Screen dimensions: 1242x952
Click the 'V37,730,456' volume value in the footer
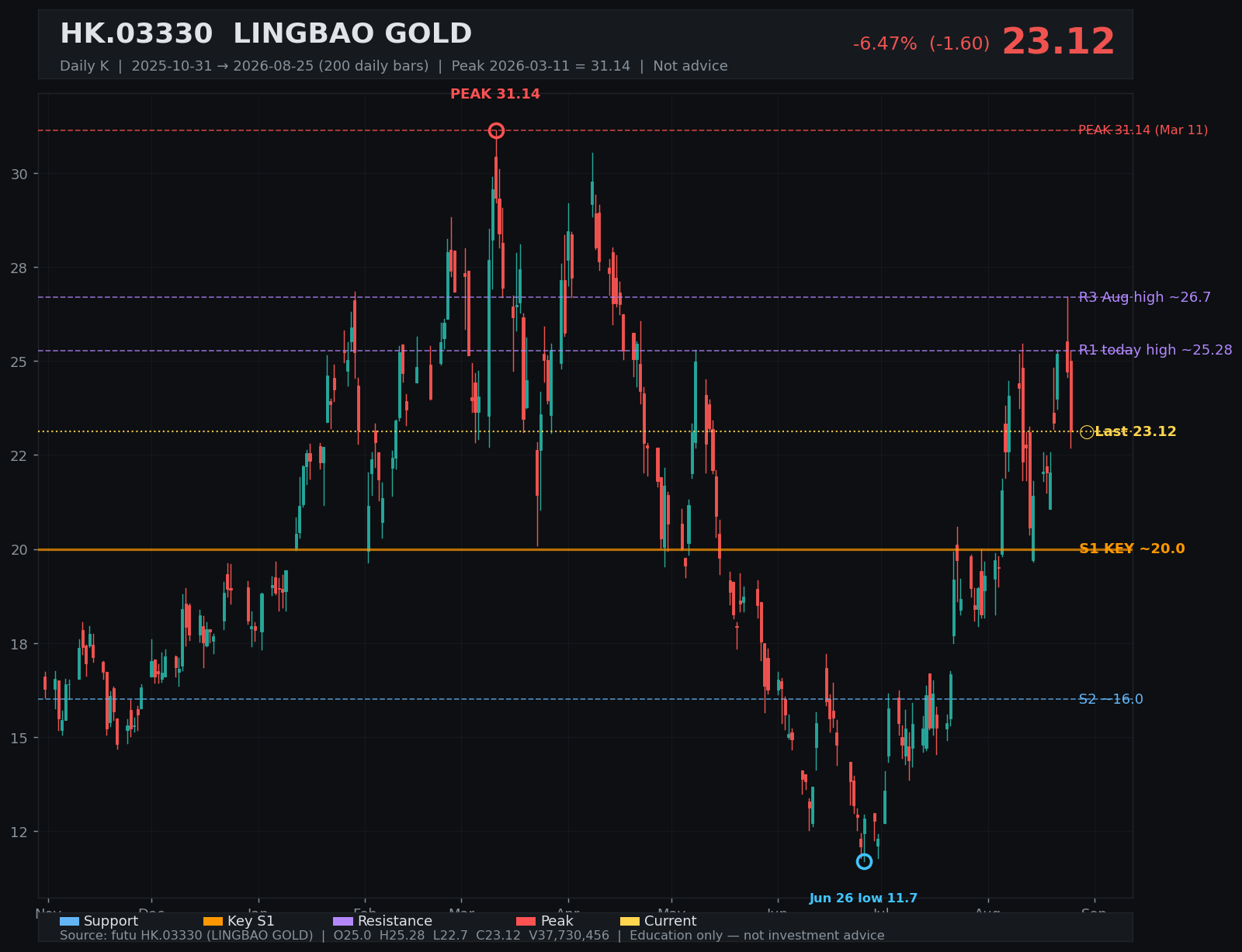569,936
